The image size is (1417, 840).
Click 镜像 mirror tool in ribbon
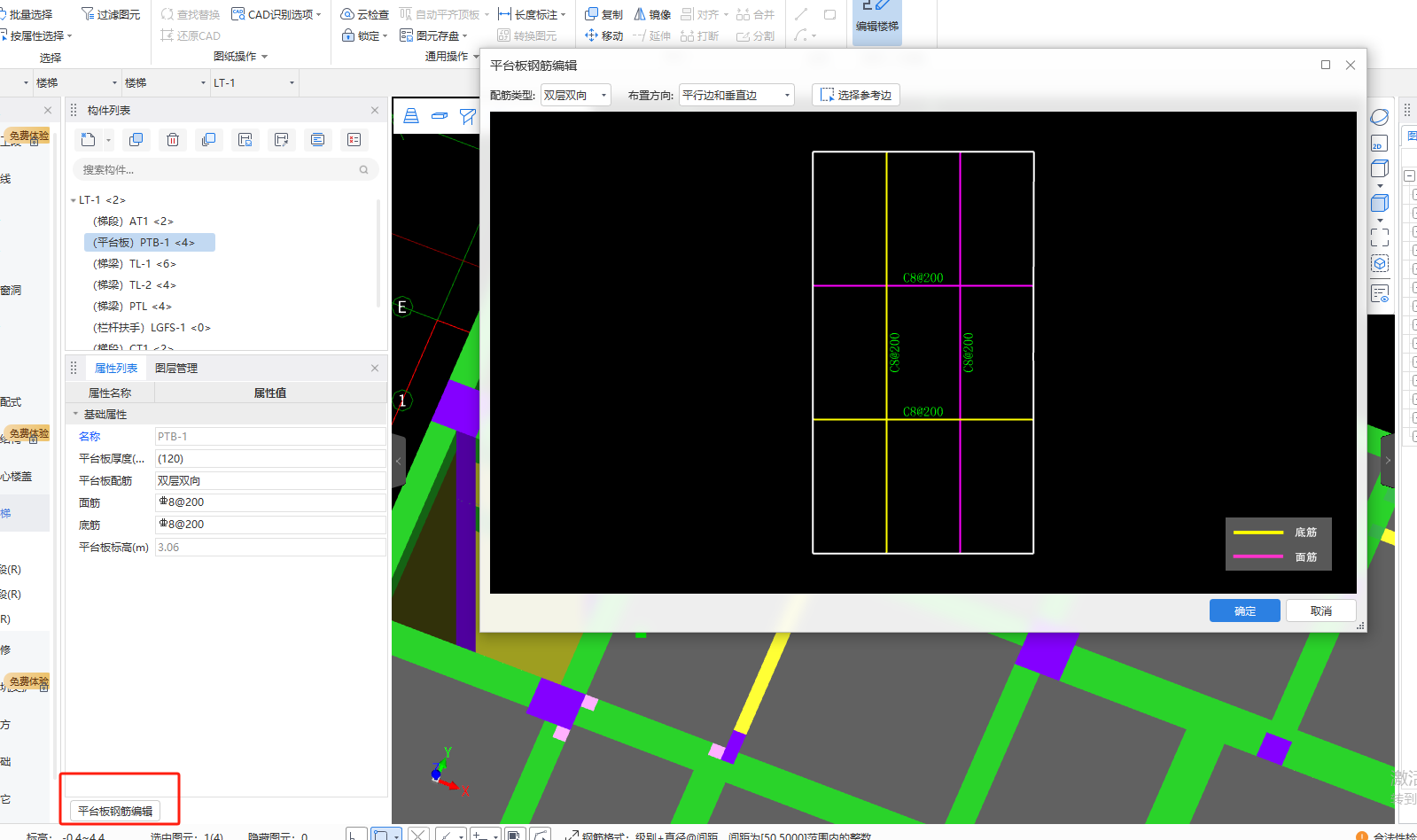pos(652,14)
